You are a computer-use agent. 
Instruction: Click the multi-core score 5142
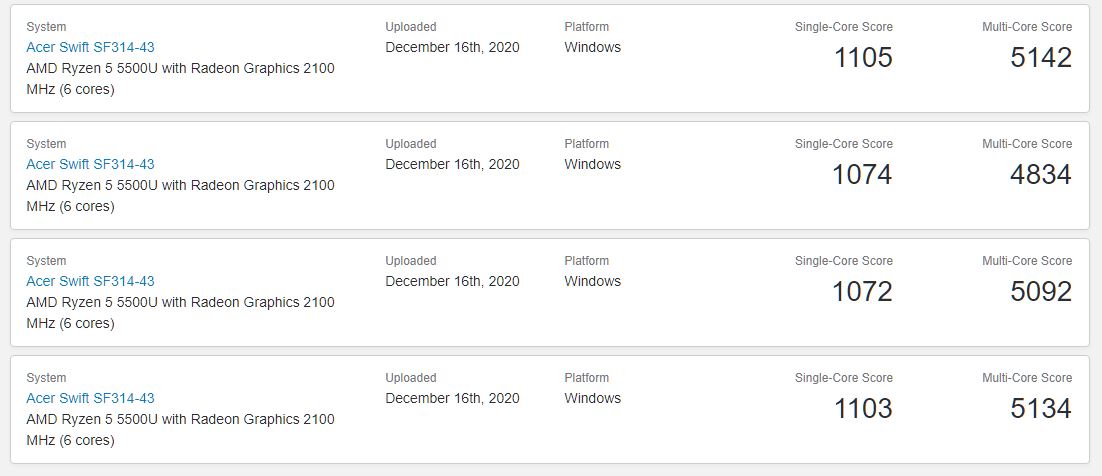(x=1041, y=58)
